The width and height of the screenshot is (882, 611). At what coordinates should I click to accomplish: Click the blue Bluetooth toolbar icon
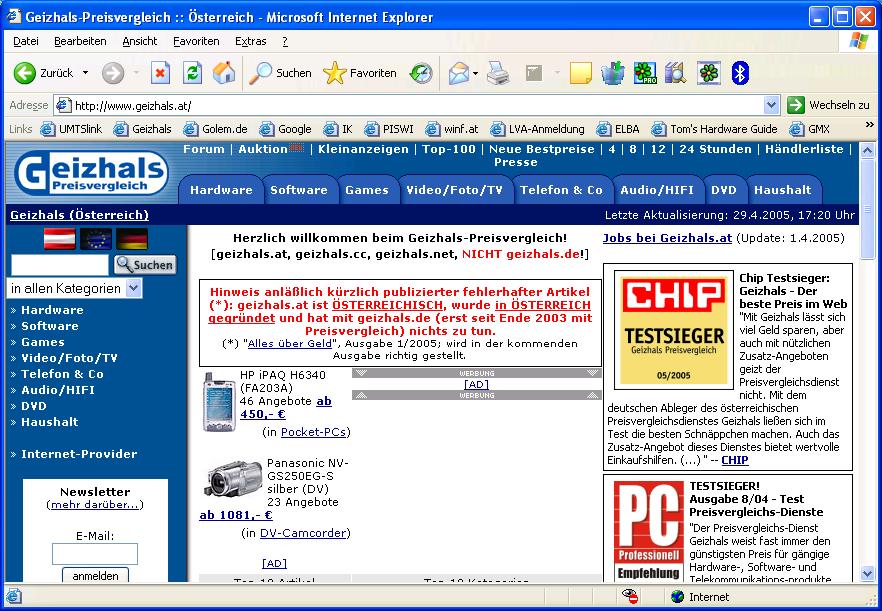click(740, 73)
